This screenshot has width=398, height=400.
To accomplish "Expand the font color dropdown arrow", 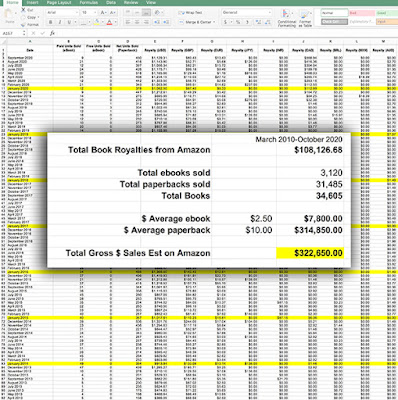I will point(115,22).
